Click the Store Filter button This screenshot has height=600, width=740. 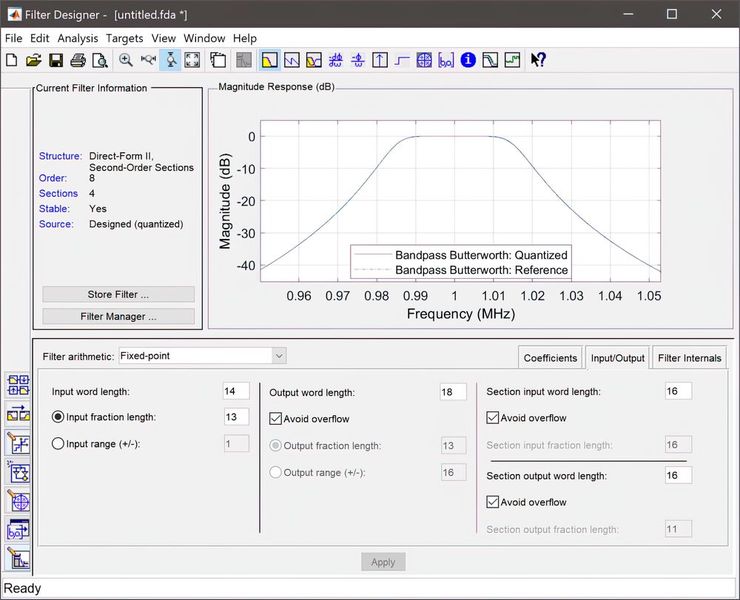pyautogui.click(x=118, y=295)
